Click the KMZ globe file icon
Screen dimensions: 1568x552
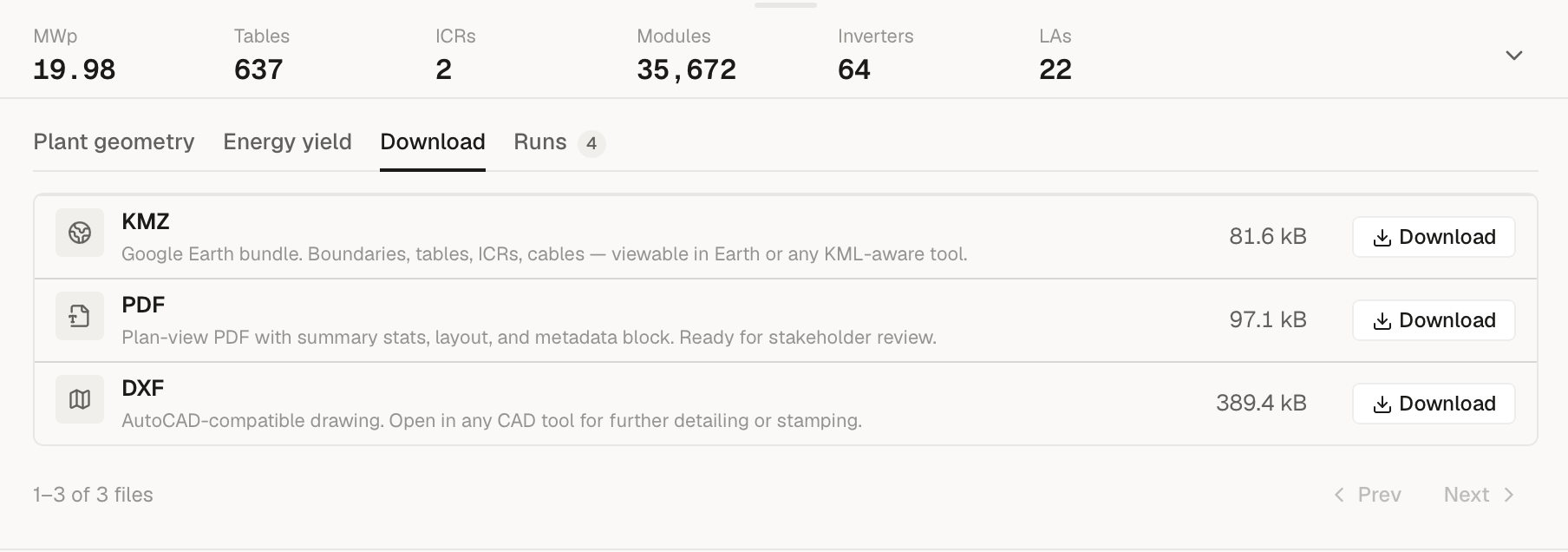[x=80, y=233]
